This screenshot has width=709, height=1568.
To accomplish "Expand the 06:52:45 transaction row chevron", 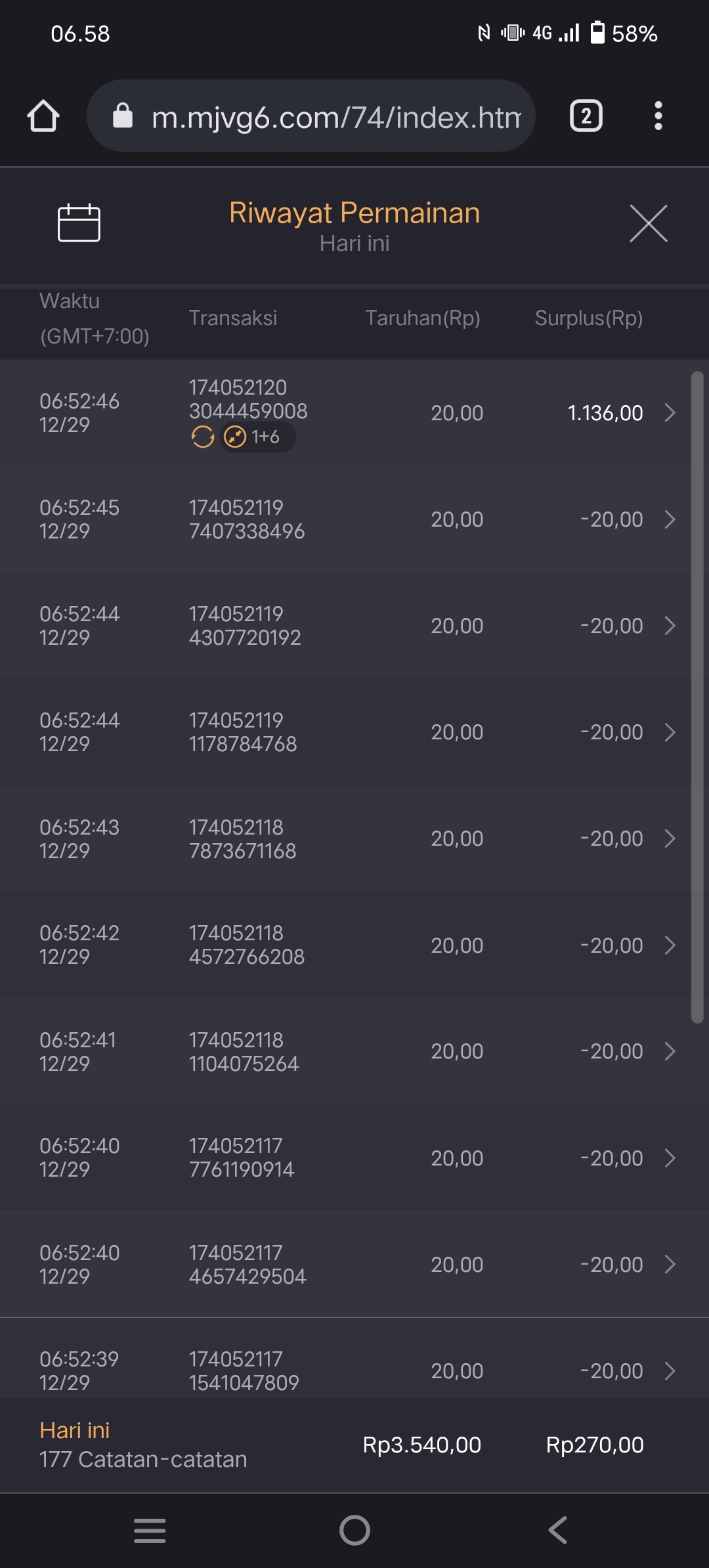I will (670, 519).
